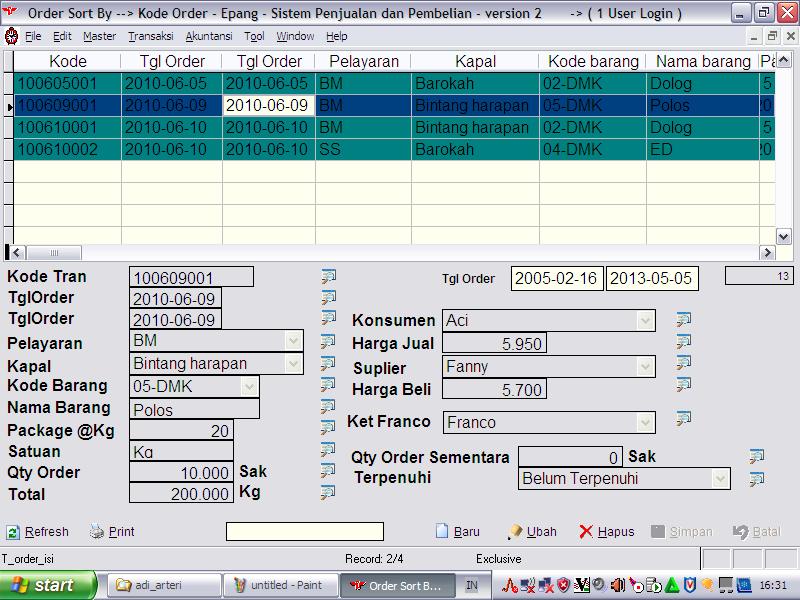Image resolution: width=800 pixels, height=600 pixels.
Task: Open the Akuntansi menu
Action: 209,36
